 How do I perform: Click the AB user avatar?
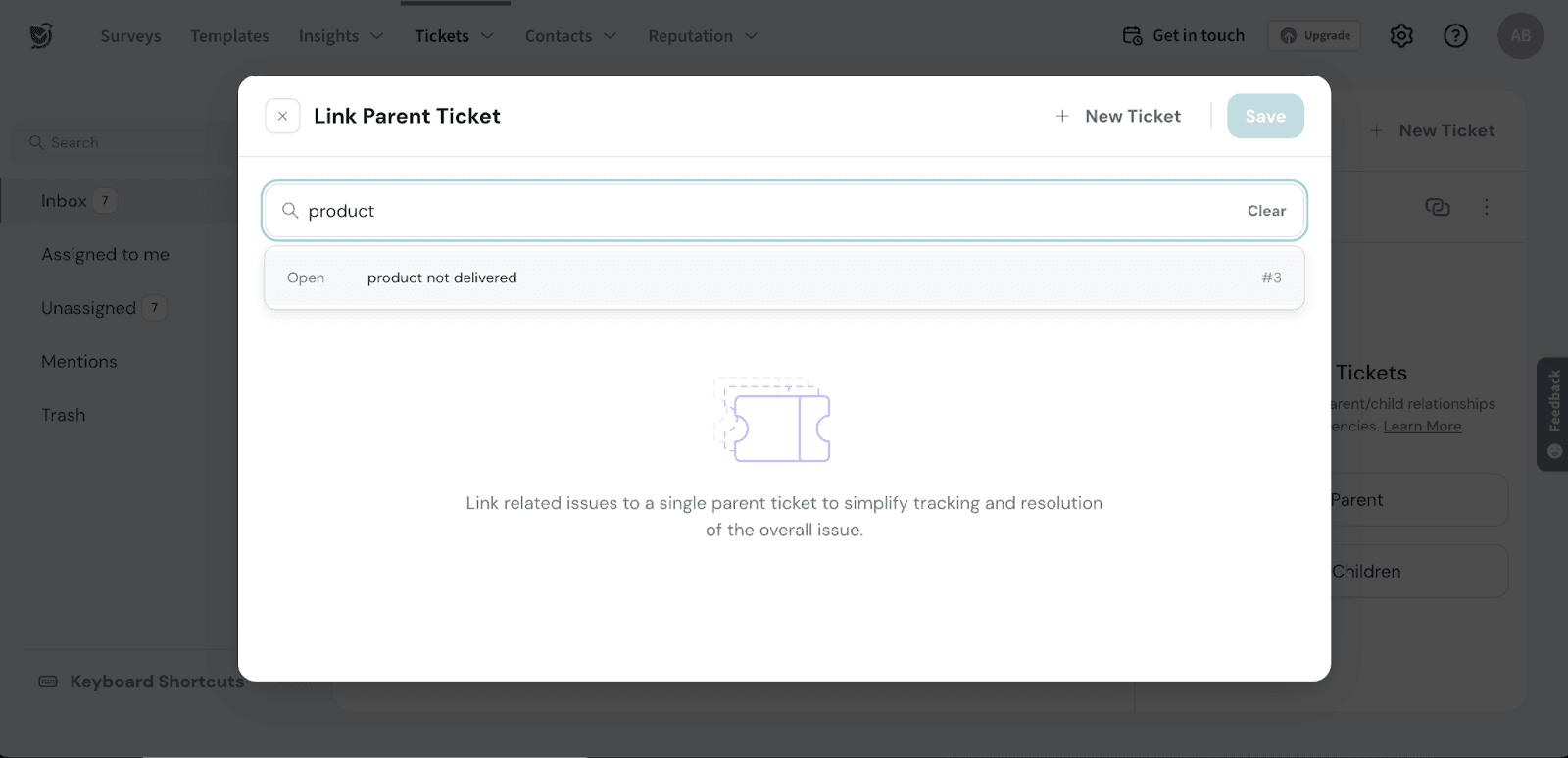tap(1520, 36)
